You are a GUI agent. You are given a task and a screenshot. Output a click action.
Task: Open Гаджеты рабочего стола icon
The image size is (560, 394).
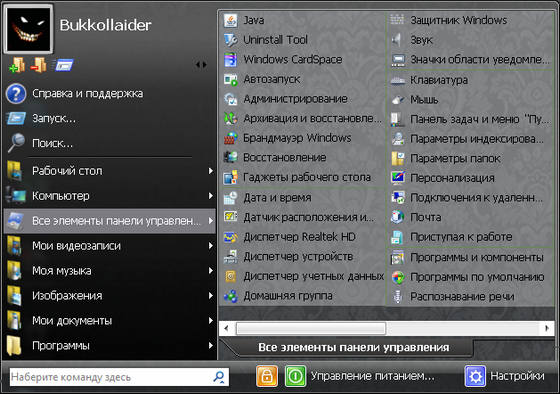coord(231,178)
